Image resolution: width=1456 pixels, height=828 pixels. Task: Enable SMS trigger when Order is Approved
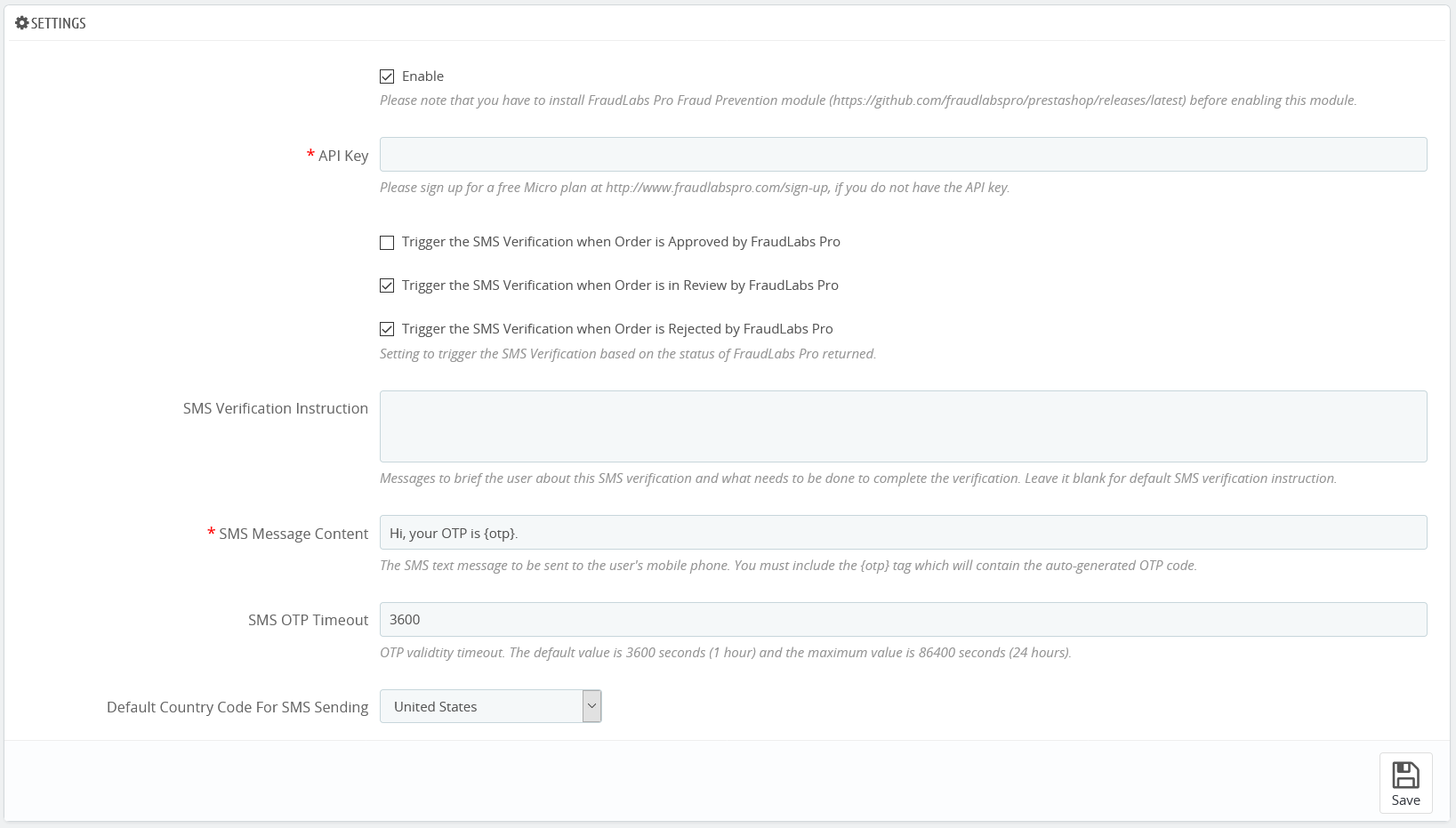[387, 242]
